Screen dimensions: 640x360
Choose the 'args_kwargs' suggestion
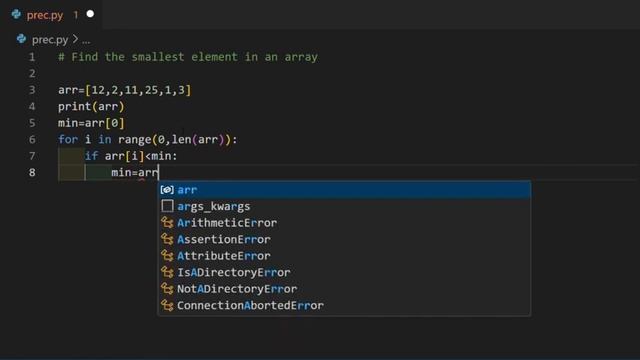[344, 207]
